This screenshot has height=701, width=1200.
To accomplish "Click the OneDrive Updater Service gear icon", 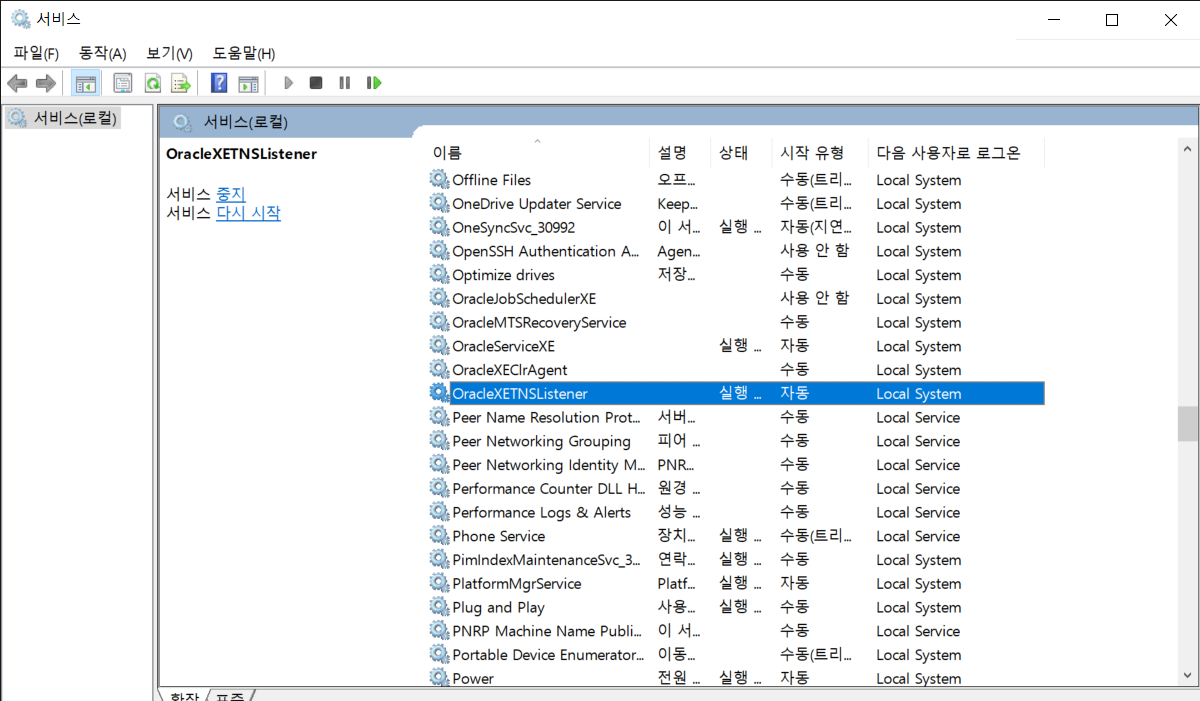I will (x=439, y=204).
